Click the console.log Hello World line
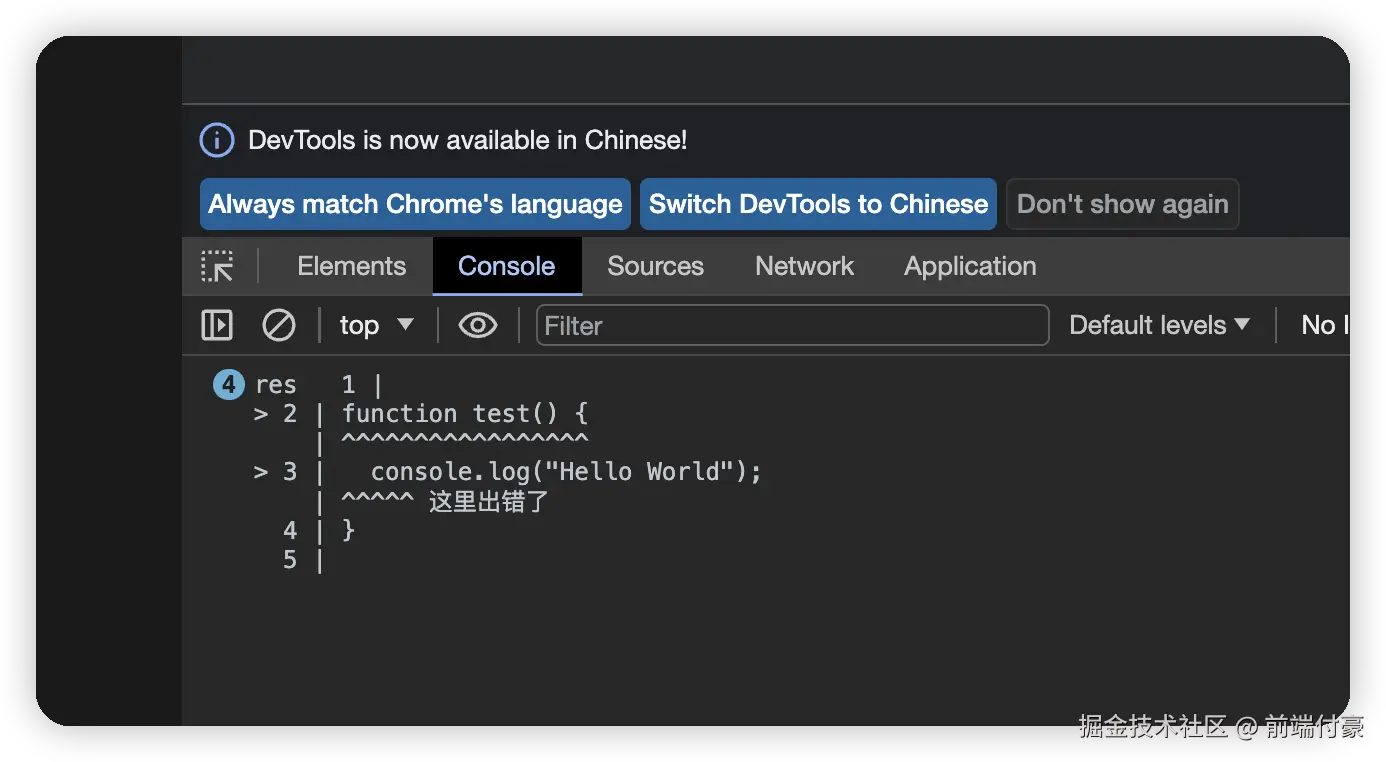1386x762 pixels. 566,472
